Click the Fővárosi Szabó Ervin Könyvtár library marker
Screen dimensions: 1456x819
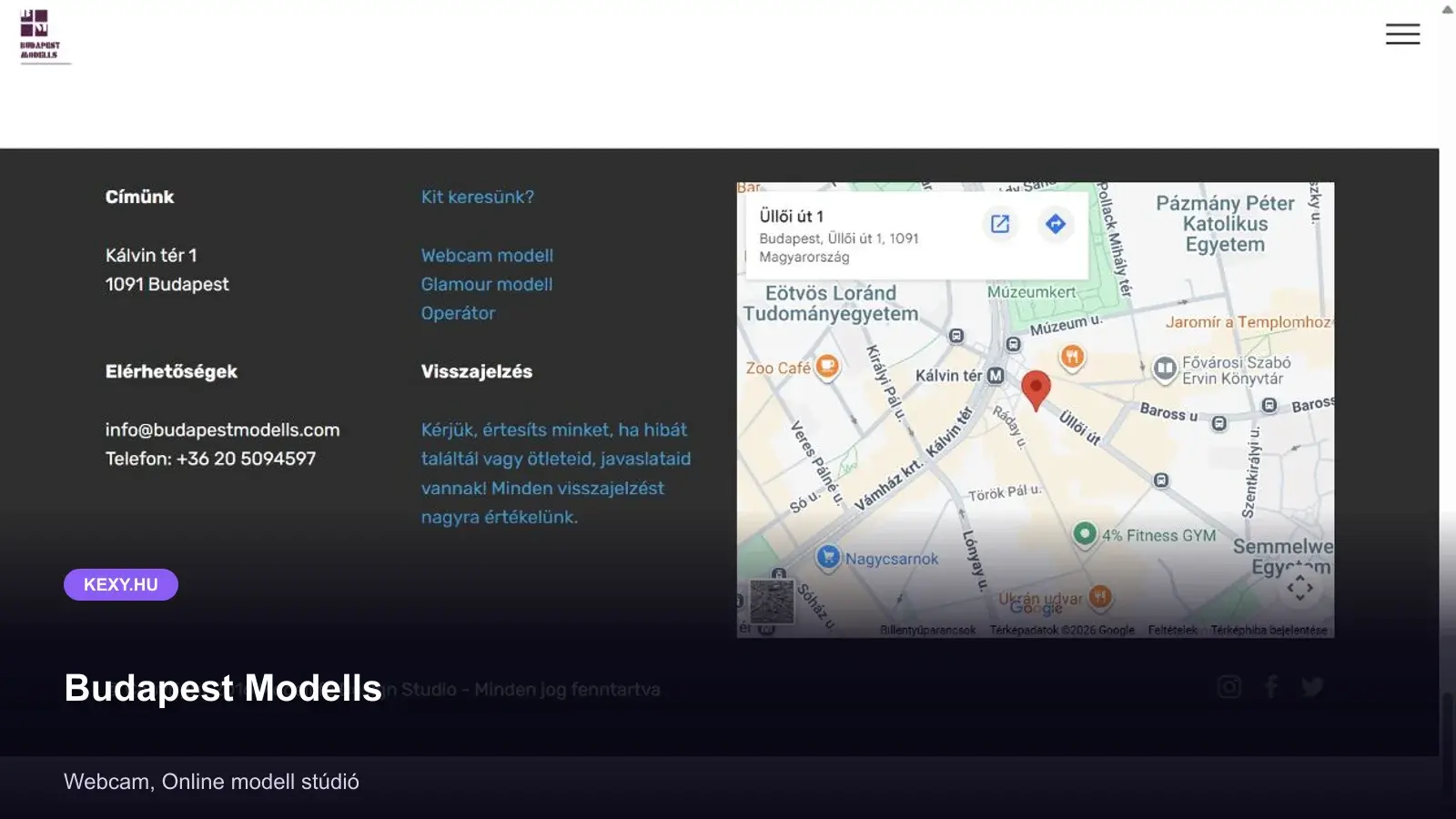(1165, 369)
